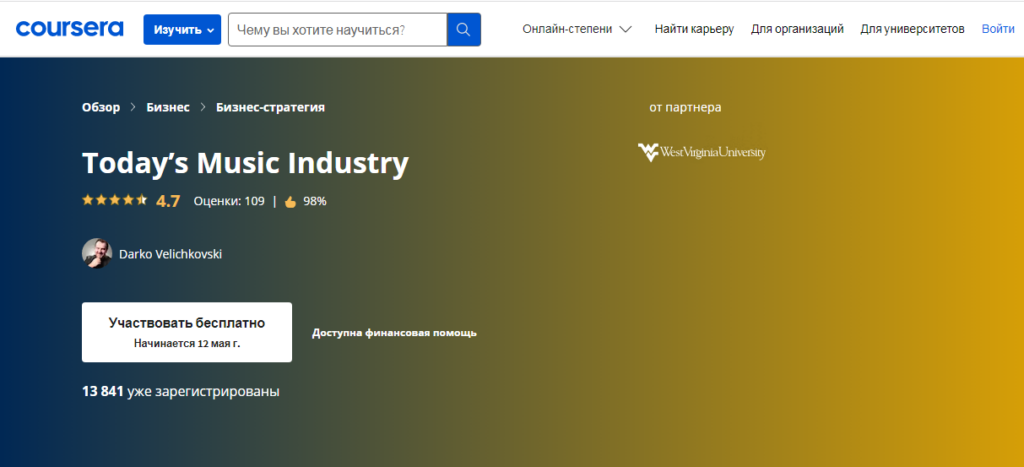Go to Для организаций page
Image resolution: width=1024 pixels, height=467 pixels.
[x=797, y=29]
